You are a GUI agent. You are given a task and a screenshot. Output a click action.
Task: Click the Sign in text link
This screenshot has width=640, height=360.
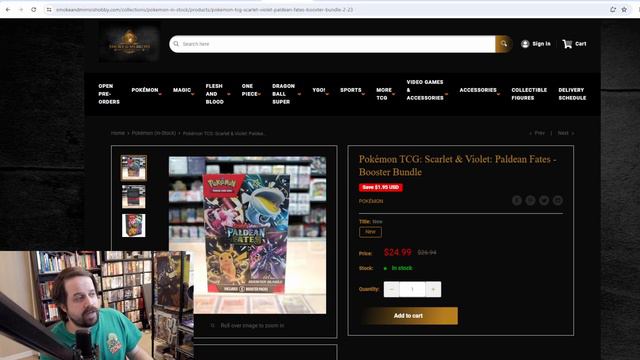pyautogui.click(x=541, y=44)
